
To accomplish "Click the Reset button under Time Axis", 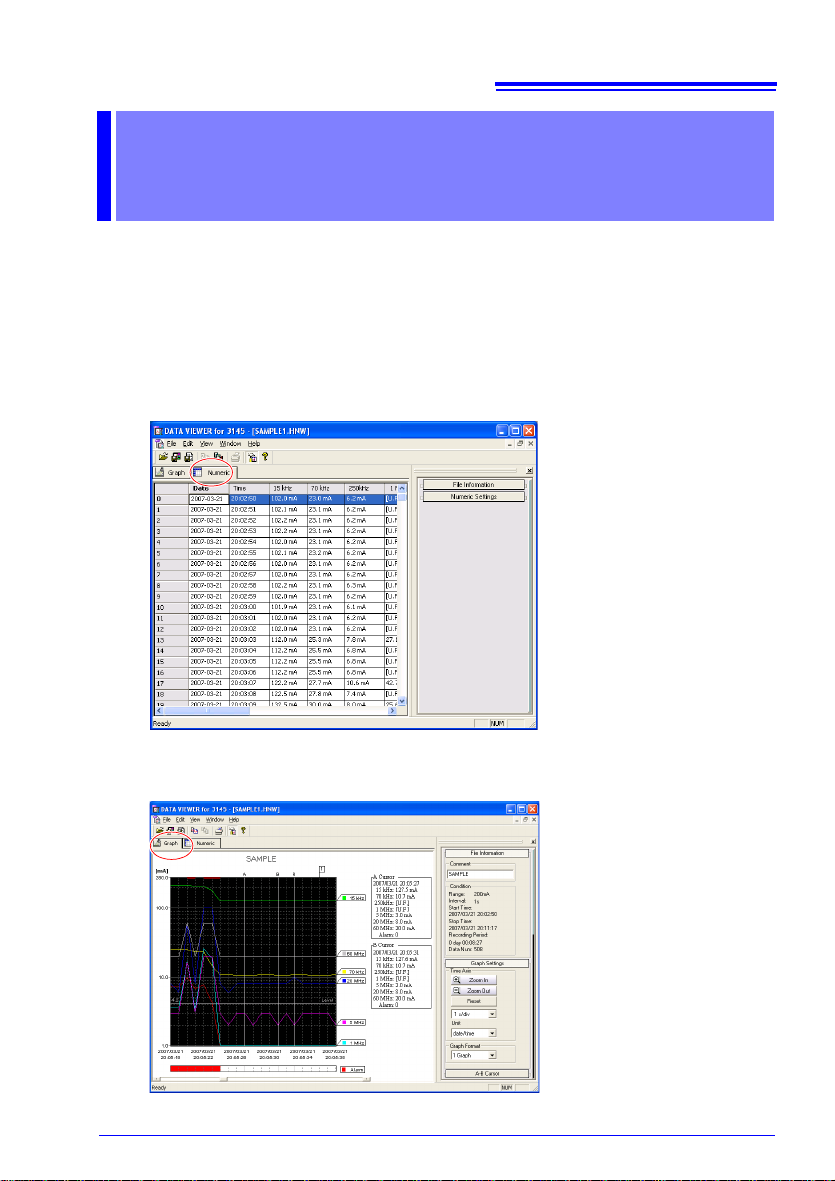I will (x=474, y=1002).
